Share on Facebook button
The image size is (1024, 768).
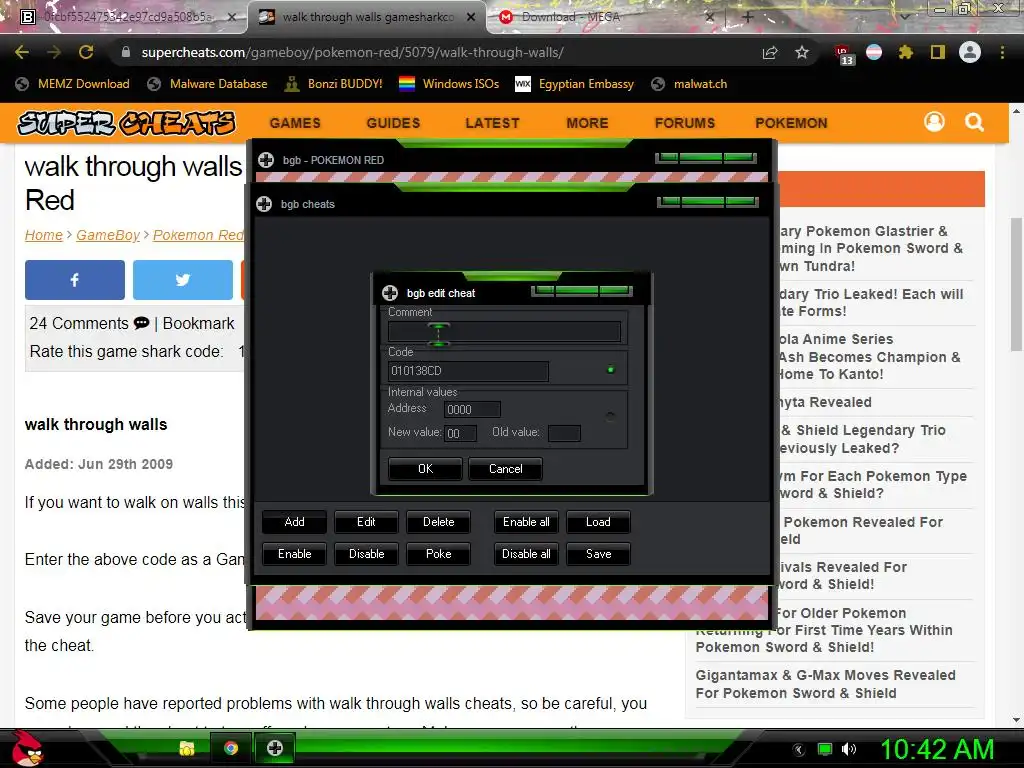74,280
